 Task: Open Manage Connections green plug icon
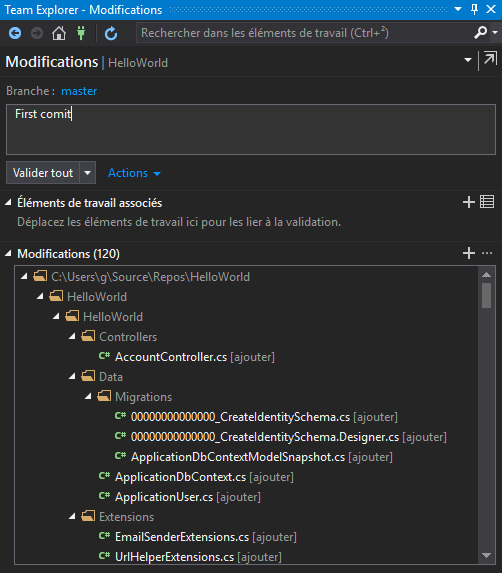pyautogui.click(x=81, y=33)
